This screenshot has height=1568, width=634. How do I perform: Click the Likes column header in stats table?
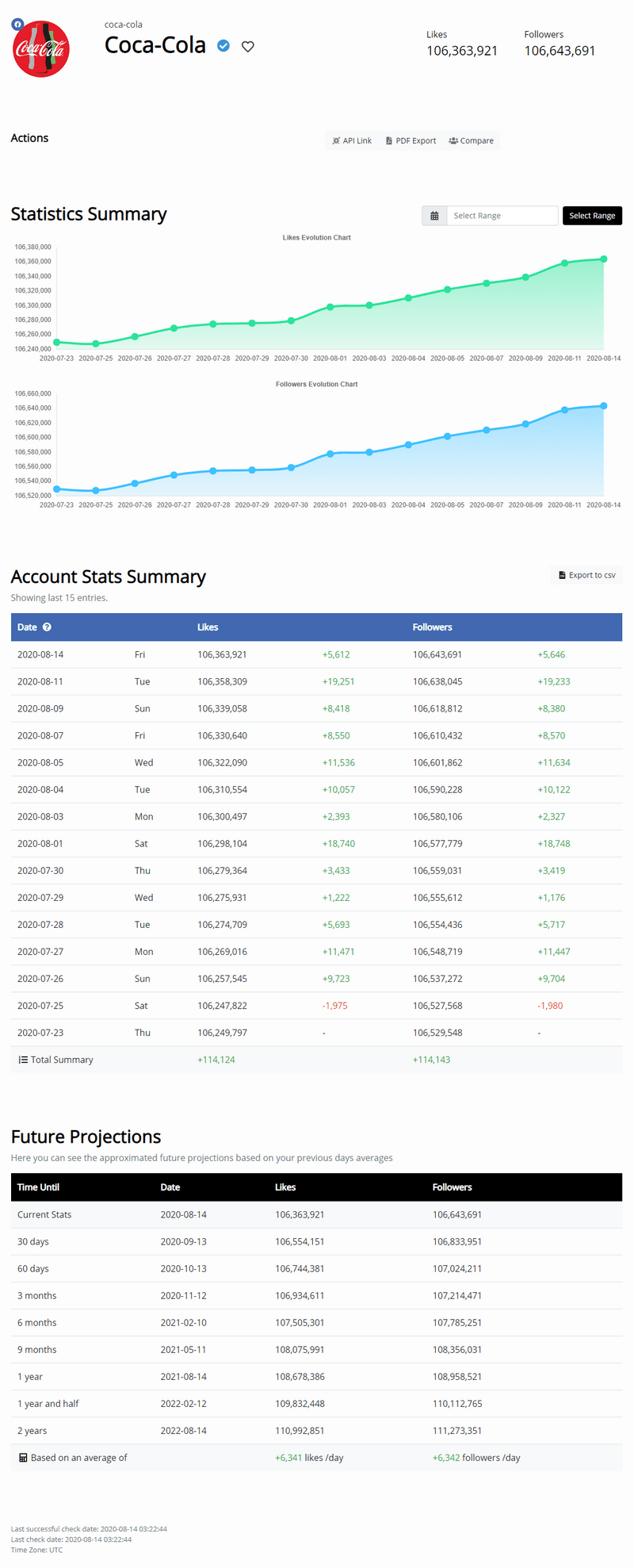tap(208, 627)
